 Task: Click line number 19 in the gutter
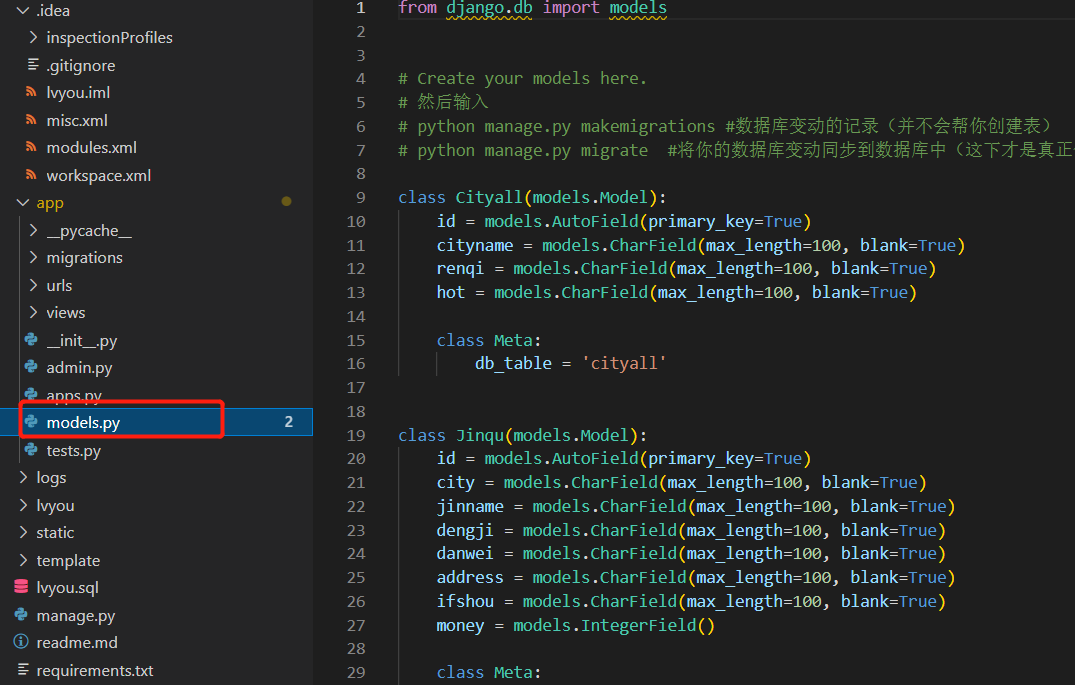point(356,435)
